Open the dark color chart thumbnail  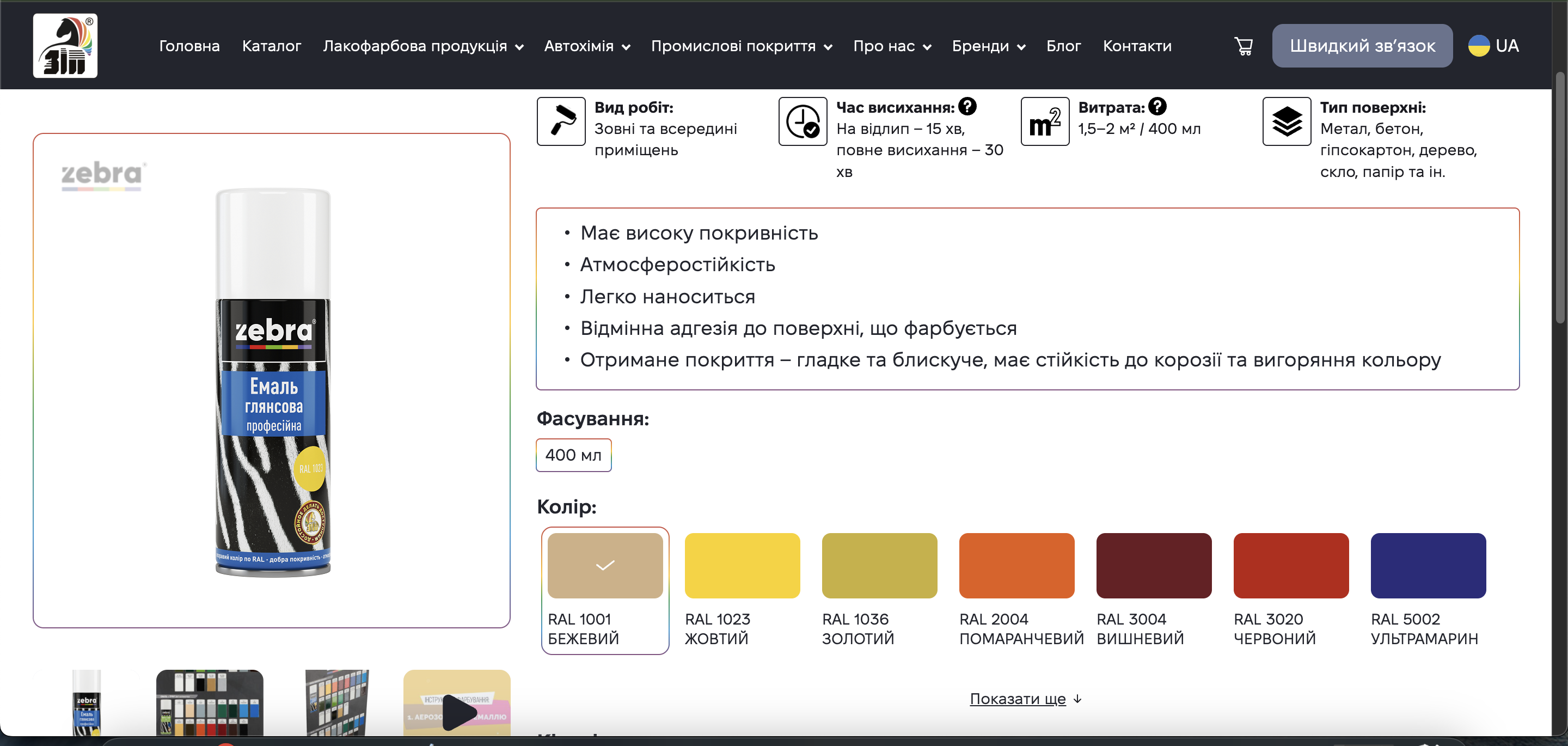pos(210,704)
